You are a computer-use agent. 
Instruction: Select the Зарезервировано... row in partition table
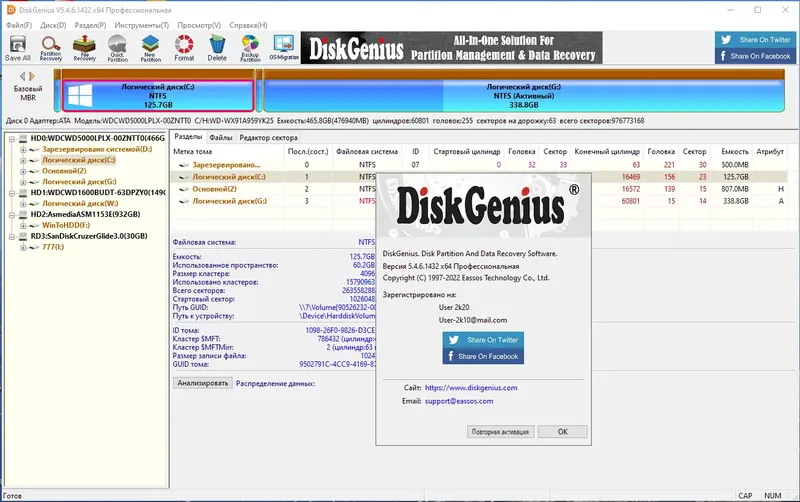(480, 165)
